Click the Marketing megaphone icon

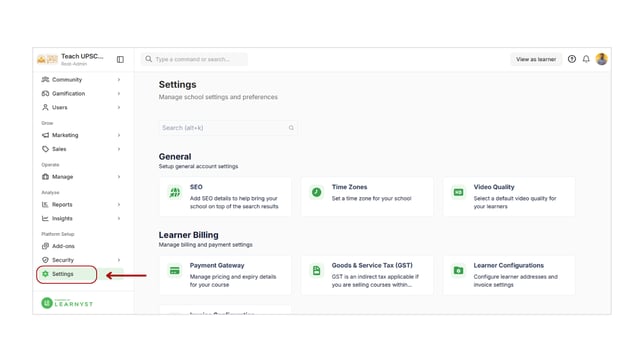pyautogui.click(x=45, y=135)
